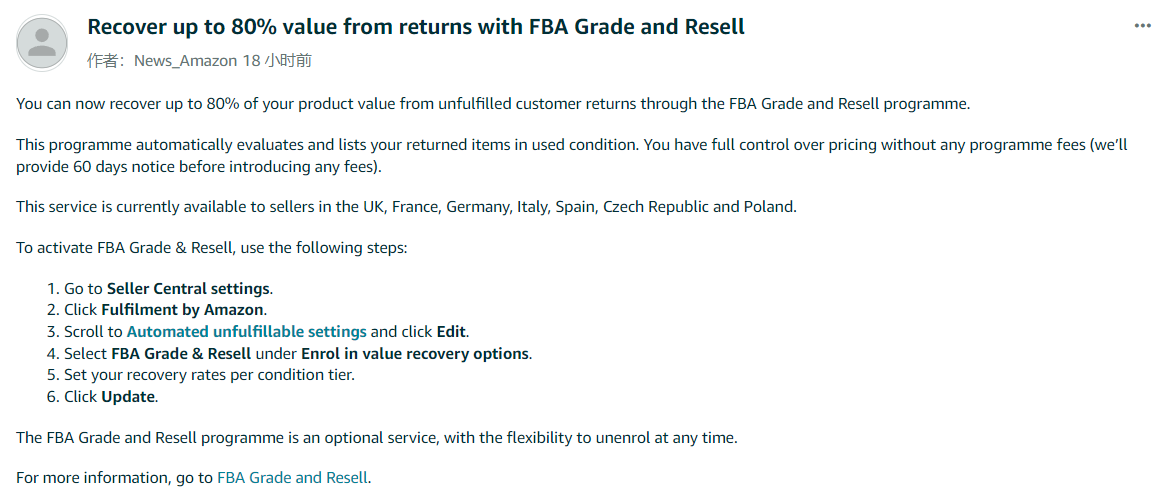Click the bold "Seller Central settings" text
The image size is (1159, 496).
(188, 289)
